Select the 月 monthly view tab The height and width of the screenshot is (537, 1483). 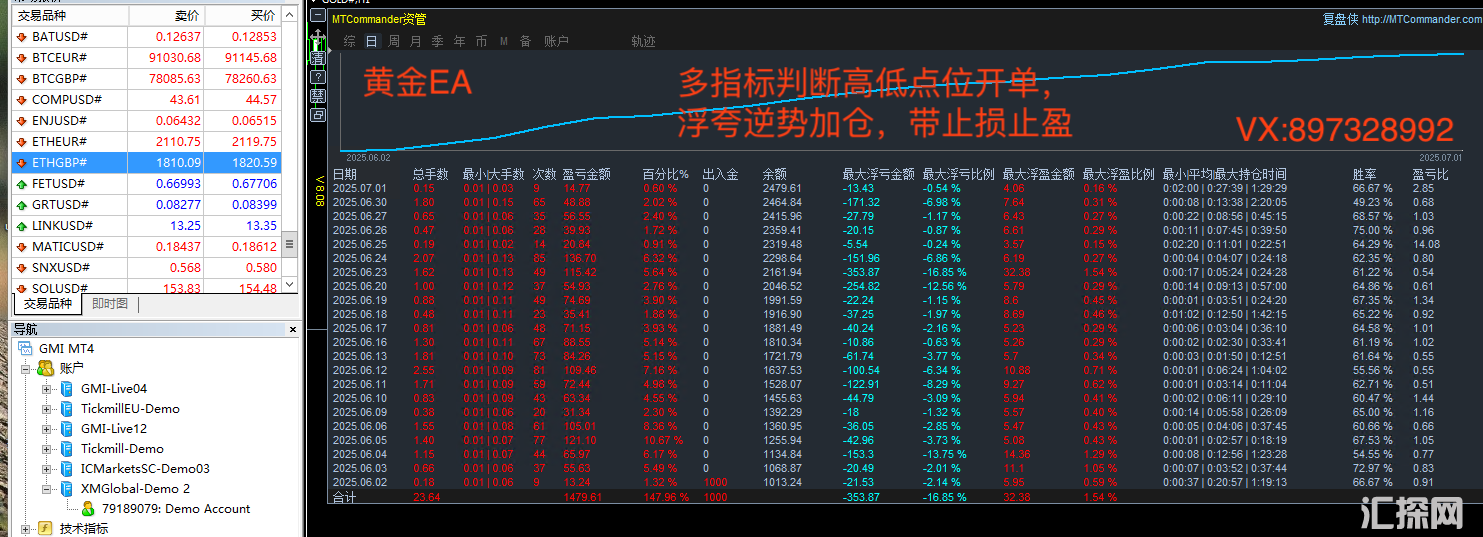(x=416, y=41)
